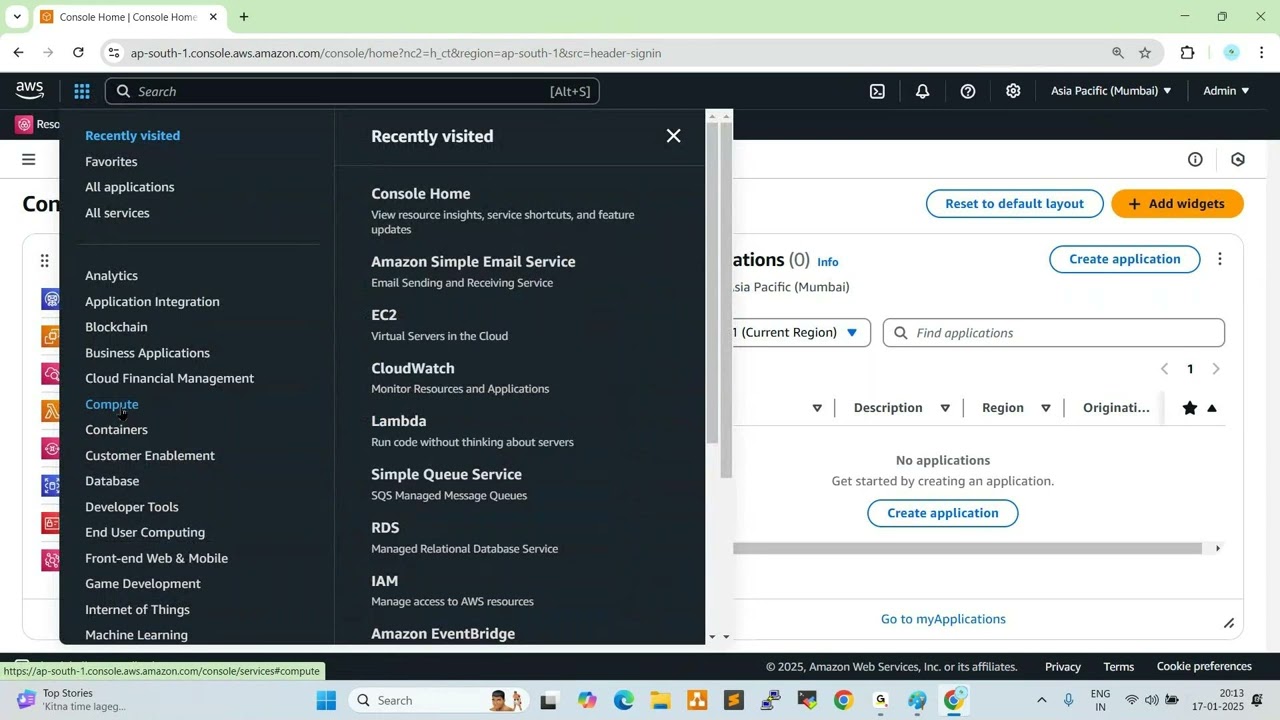The width and height of the screenshot is (1280, 720).
Task: Open the Compute category
Action: [x=112, y=404]
